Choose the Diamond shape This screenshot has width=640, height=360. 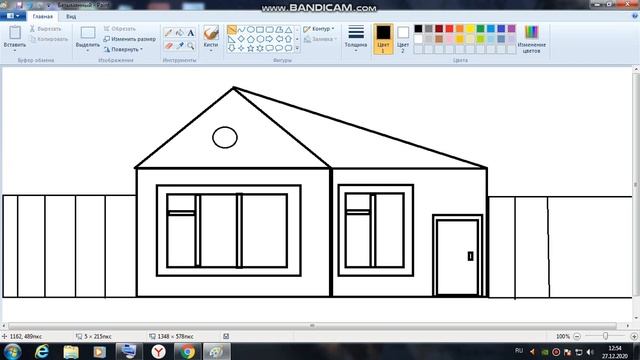241,39
